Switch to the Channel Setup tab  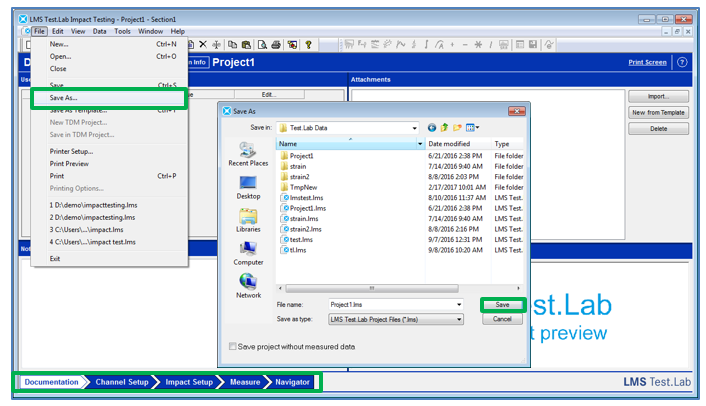click(x=123, y=382)
